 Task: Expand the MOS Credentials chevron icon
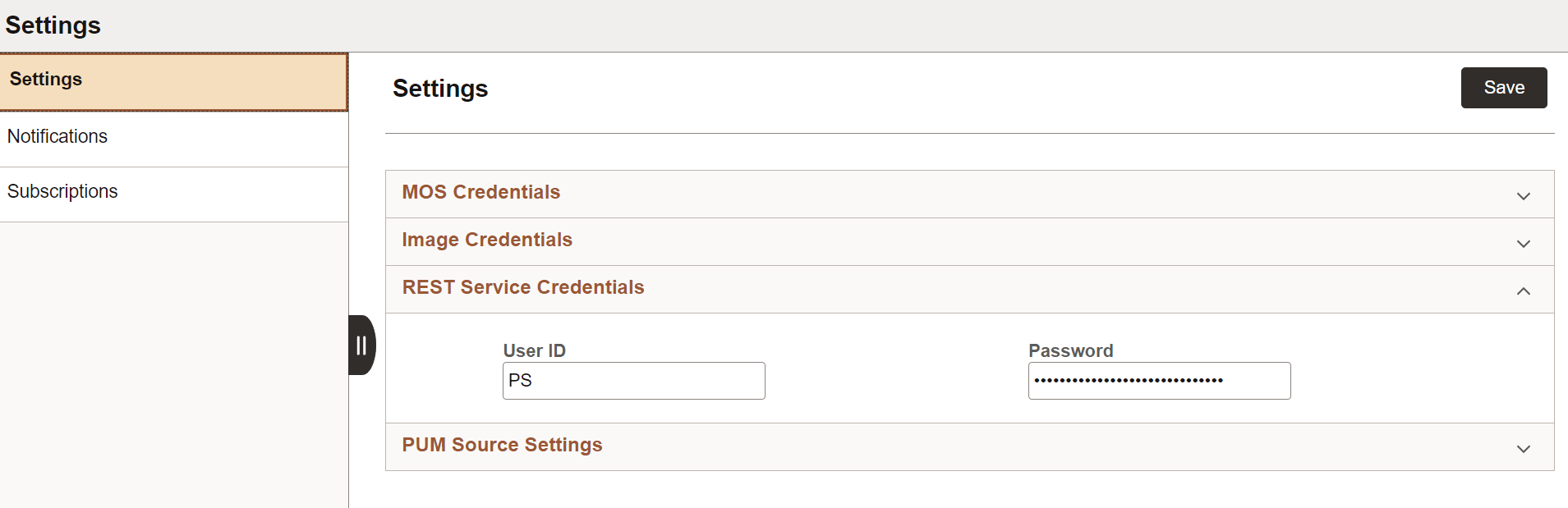tap(1524, 195)
